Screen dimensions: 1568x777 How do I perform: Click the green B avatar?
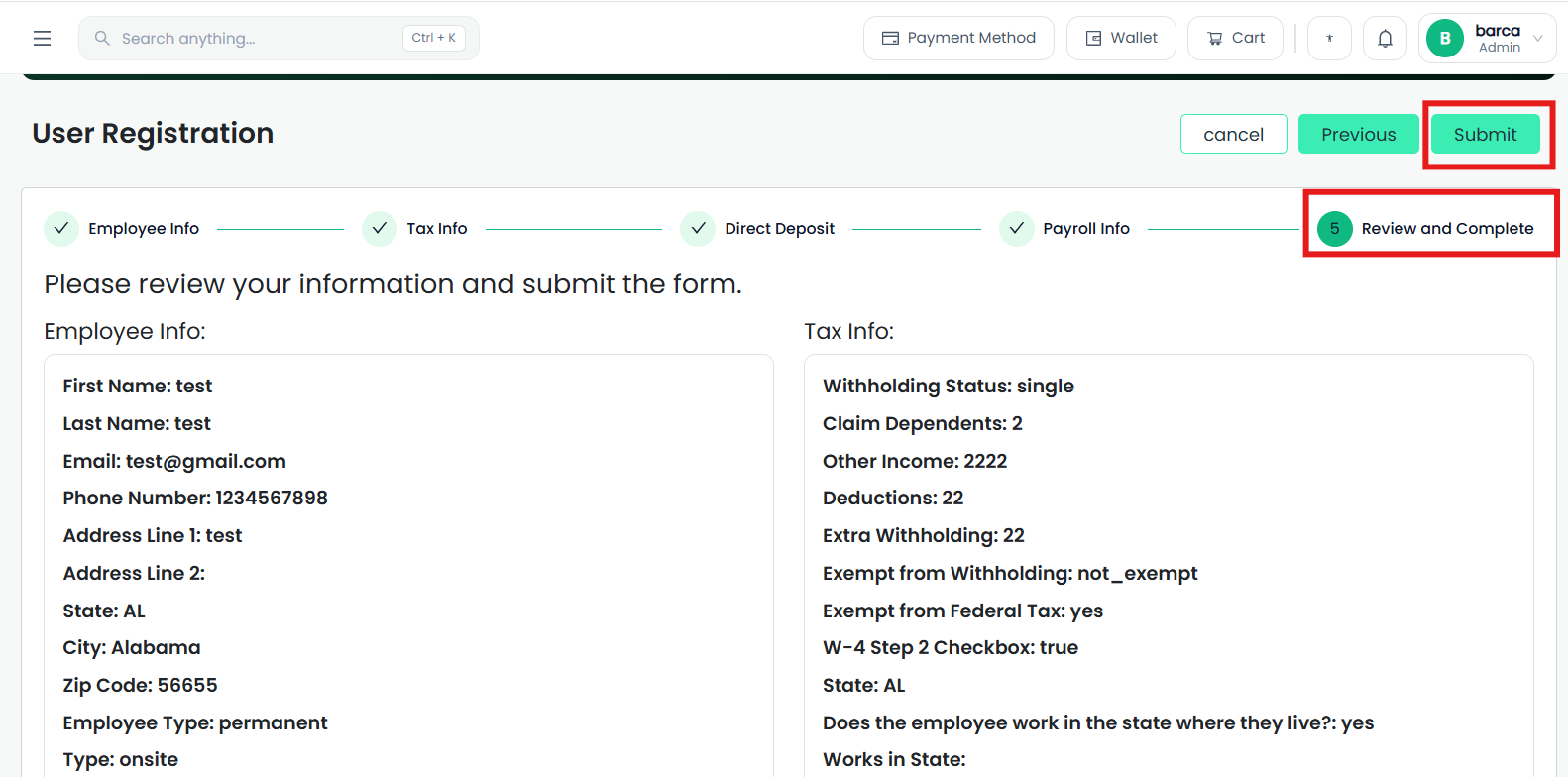tap(1445, 38)
